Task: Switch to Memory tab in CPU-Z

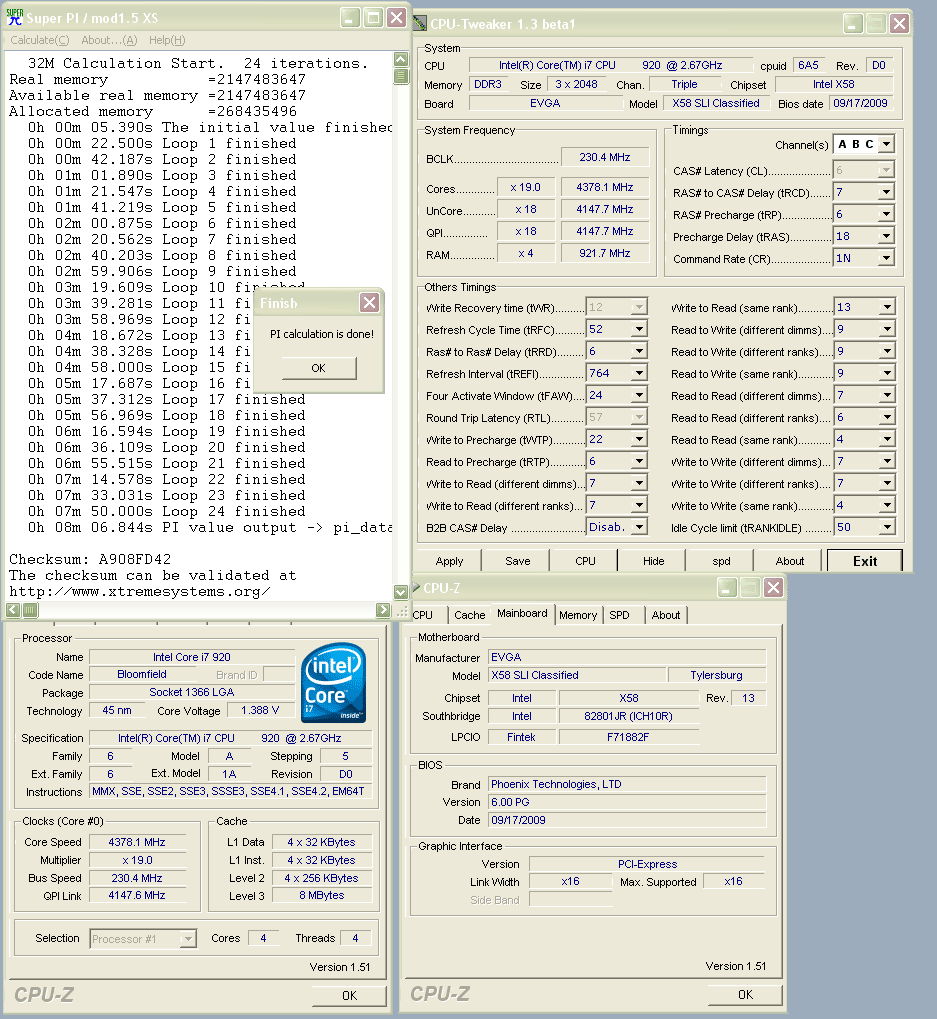Action: pyautogui.click(x=578, y=615)
